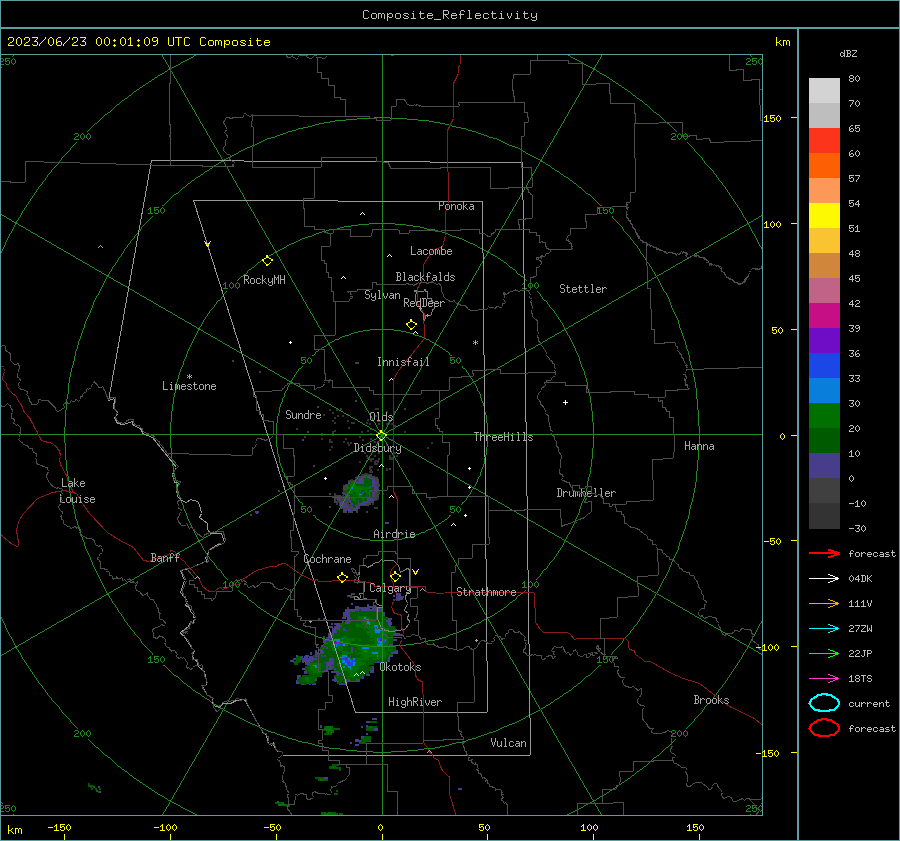Screen dimensions: 900x841
Task: Click the Strathmore town label
Action: tap(486, 592)
